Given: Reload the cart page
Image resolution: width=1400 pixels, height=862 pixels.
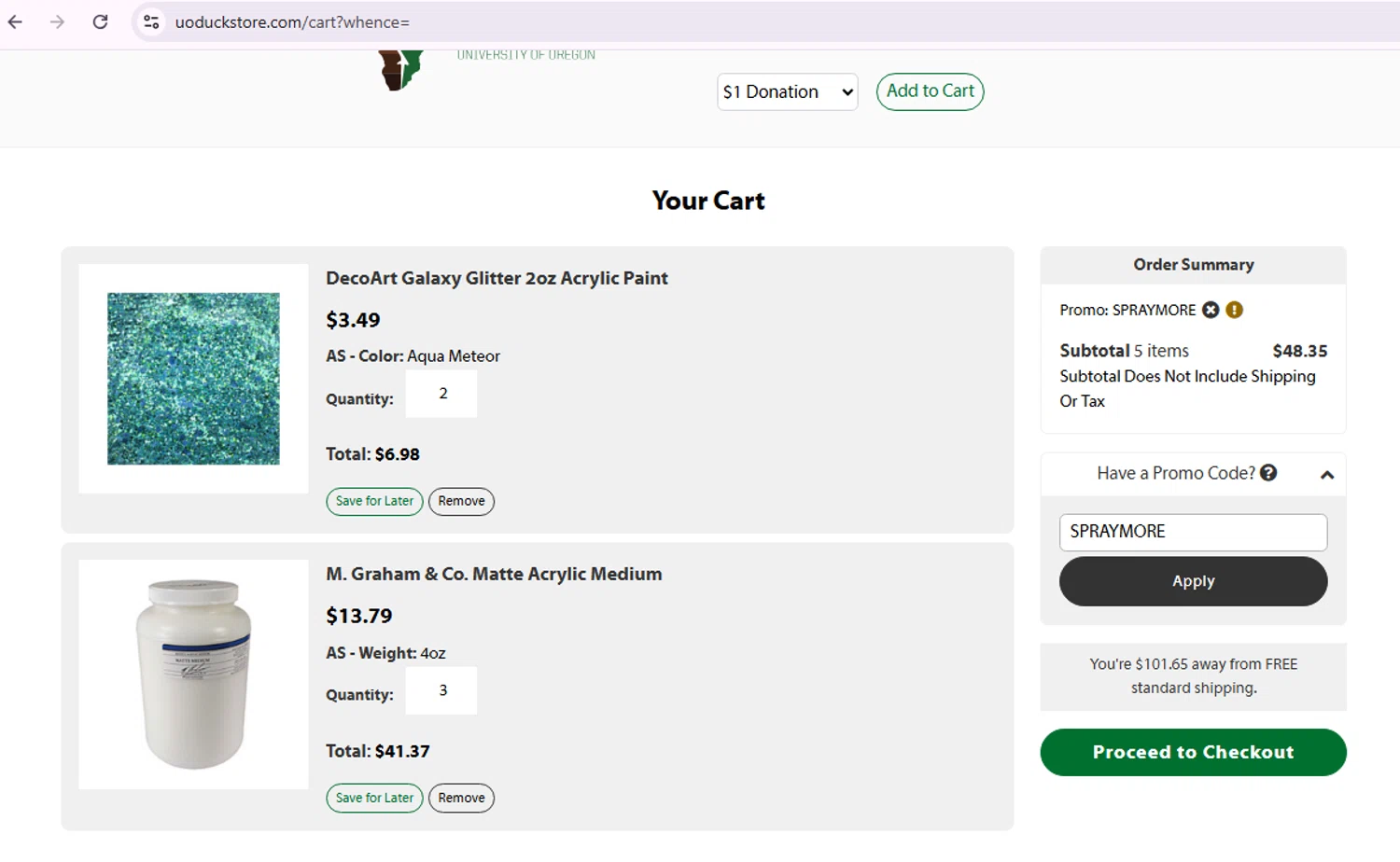Looking at the screenshot, I should click(100, 21).
